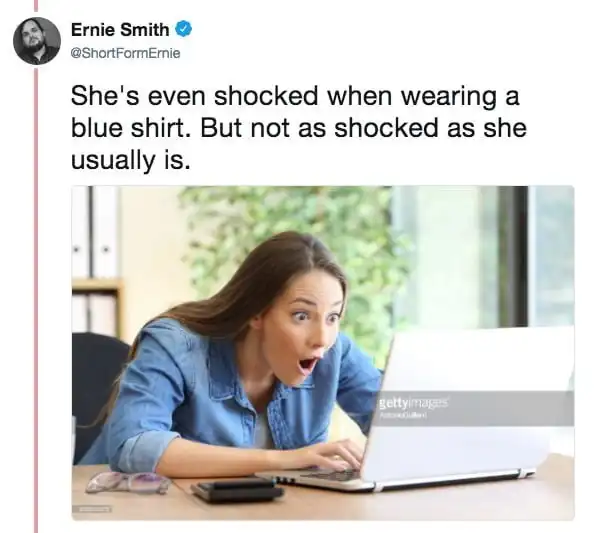
Task: Click the photographer credit under gettyimages
Action: click(404, 416)
